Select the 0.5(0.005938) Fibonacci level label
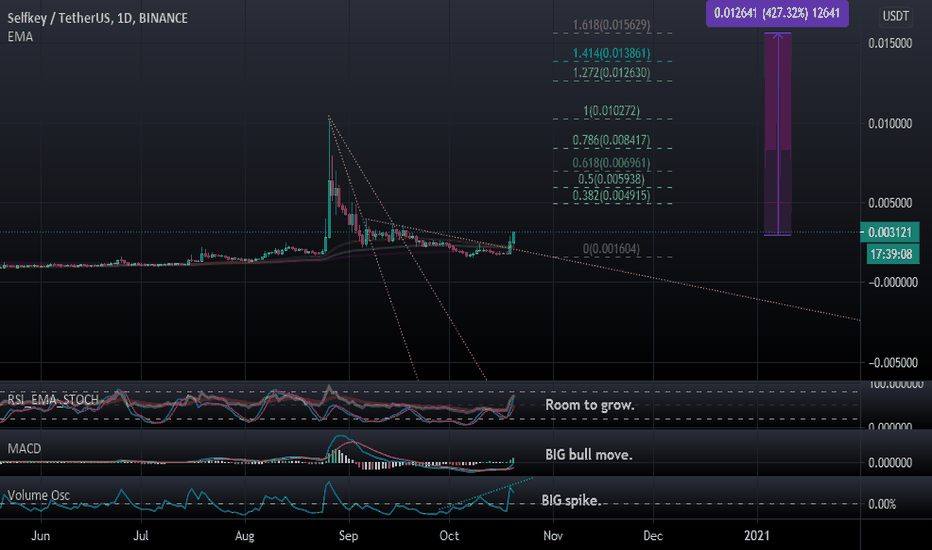This screenshot has height=550, width=932. [611, 179]
